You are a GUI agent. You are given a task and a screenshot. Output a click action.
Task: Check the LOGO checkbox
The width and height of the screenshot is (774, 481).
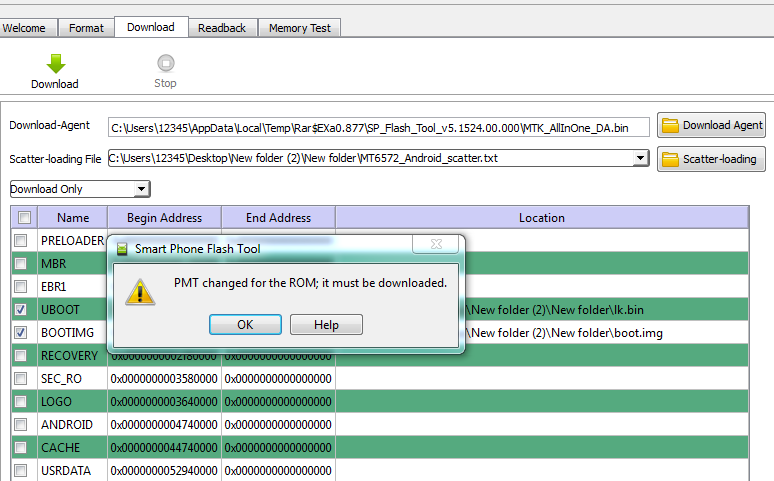[20, 401]
